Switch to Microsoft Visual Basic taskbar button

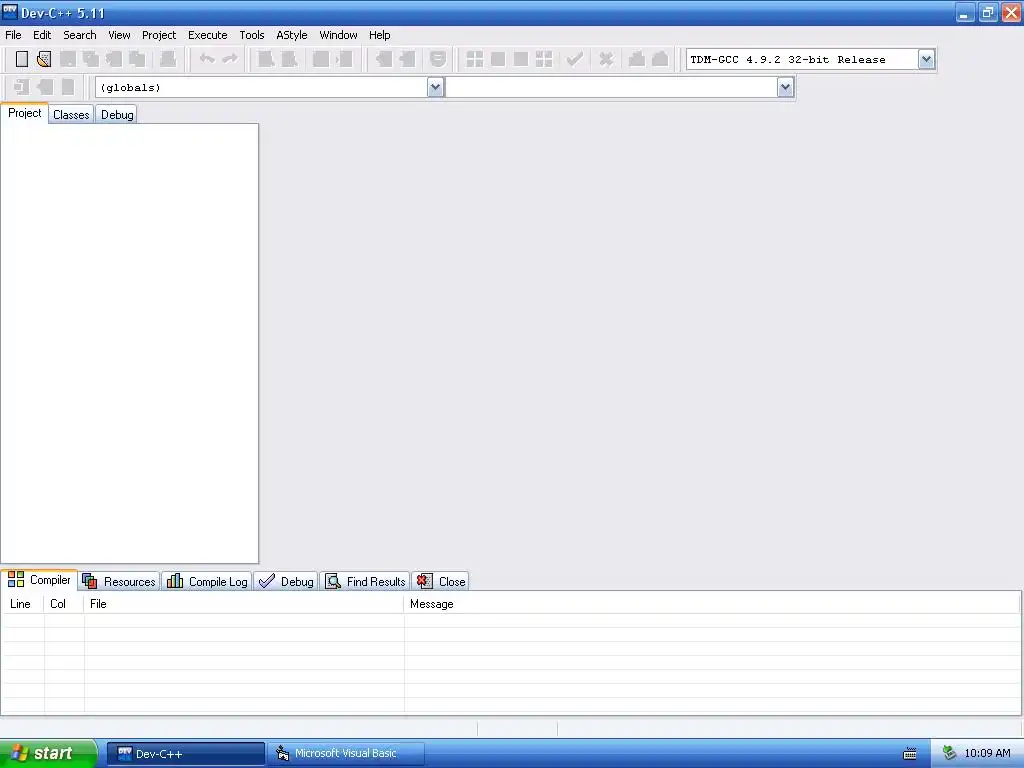pyautogui.click(x=346, y=754)
